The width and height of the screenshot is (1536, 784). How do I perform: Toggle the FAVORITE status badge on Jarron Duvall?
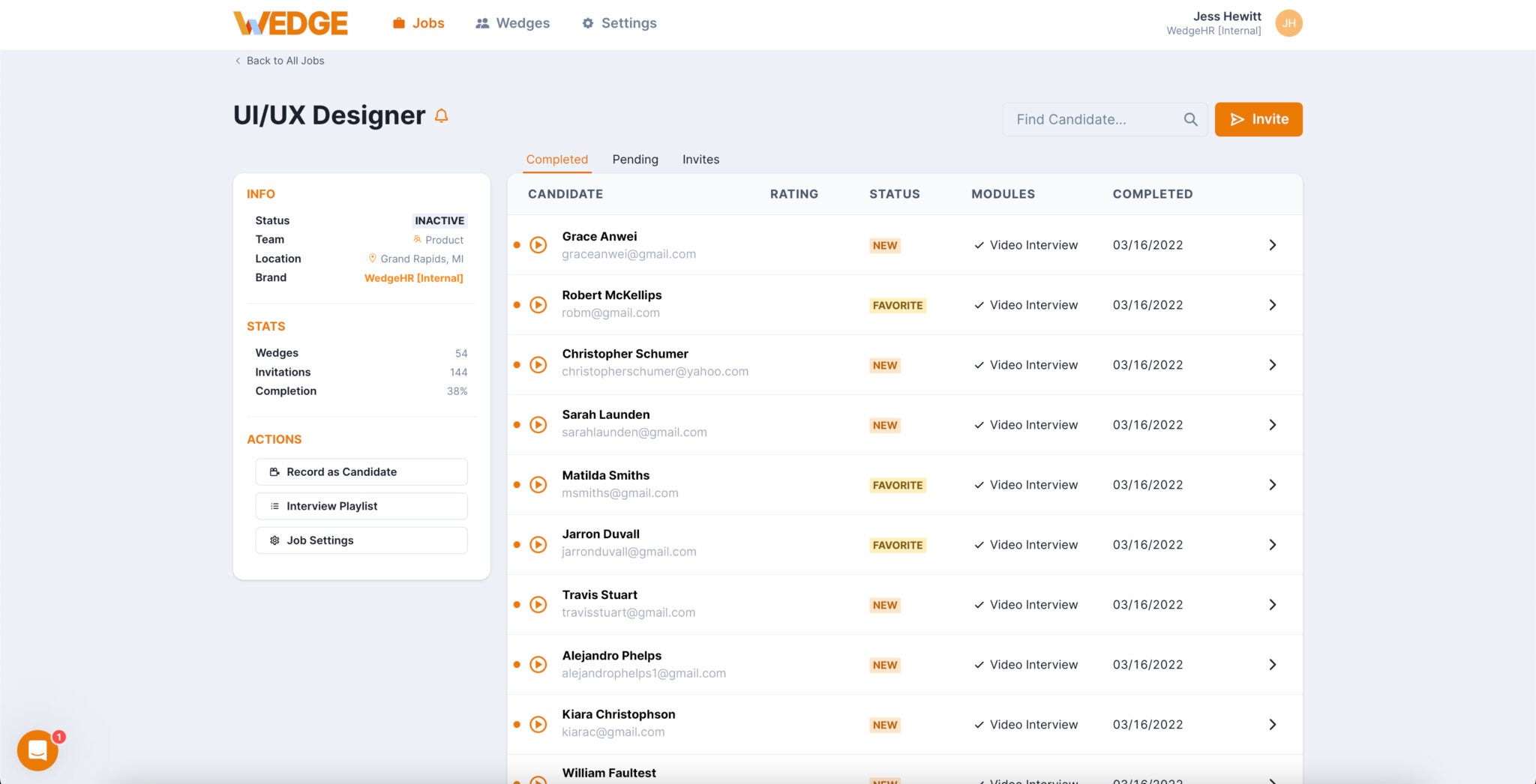point(897,545)
